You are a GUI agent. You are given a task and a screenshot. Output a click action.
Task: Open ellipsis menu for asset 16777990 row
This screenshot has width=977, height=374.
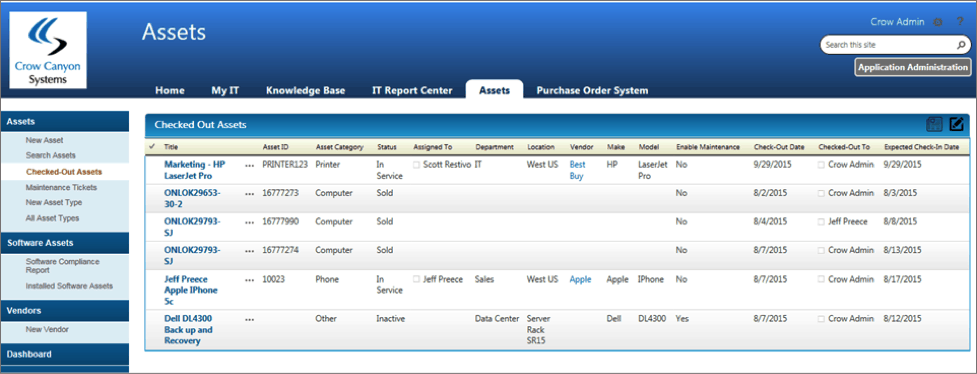[x=250, y=223]
